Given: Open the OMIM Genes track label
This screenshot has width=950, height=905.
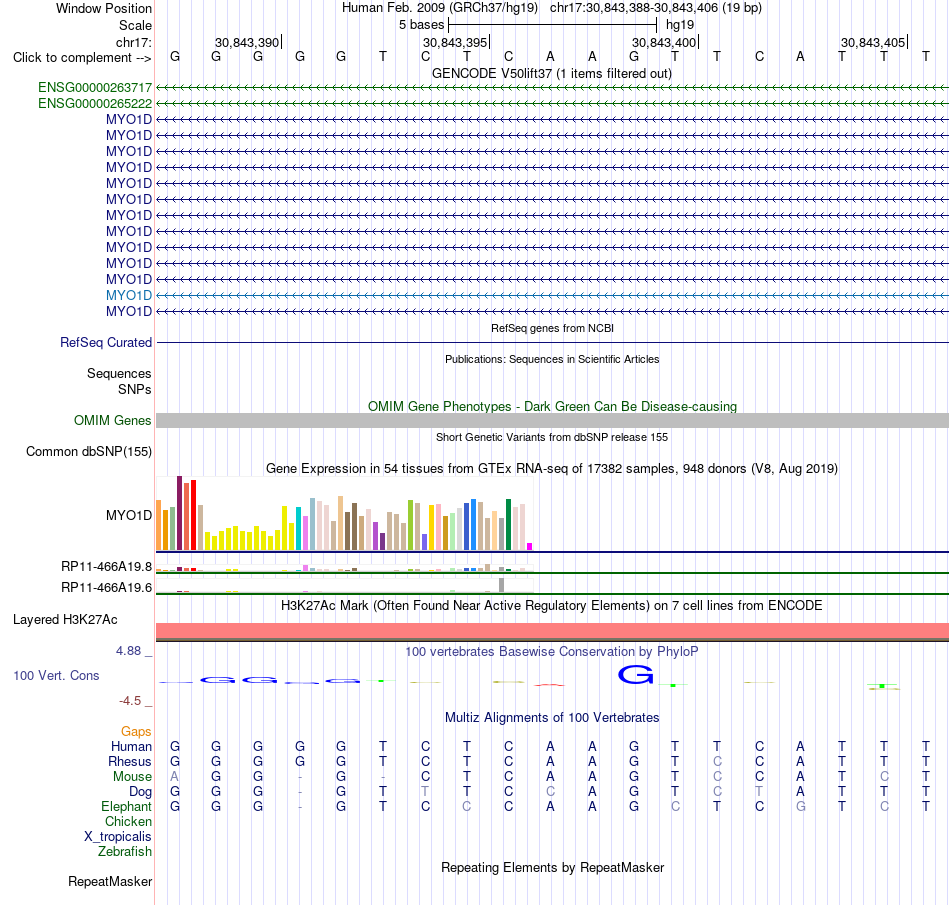Looking at the screenshot, I should pyautogui.click(x=112, y=420).
